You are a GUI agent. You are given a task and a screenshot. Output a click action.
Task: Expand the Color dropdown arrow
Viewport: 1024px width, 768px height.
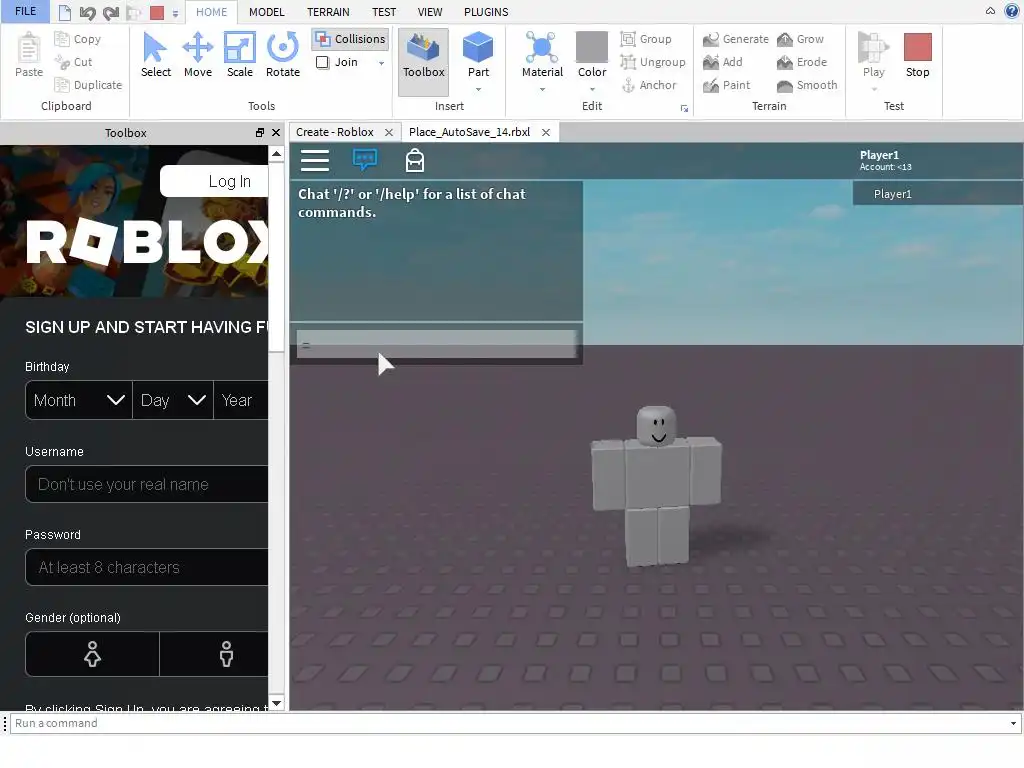[x=592, y=89]
